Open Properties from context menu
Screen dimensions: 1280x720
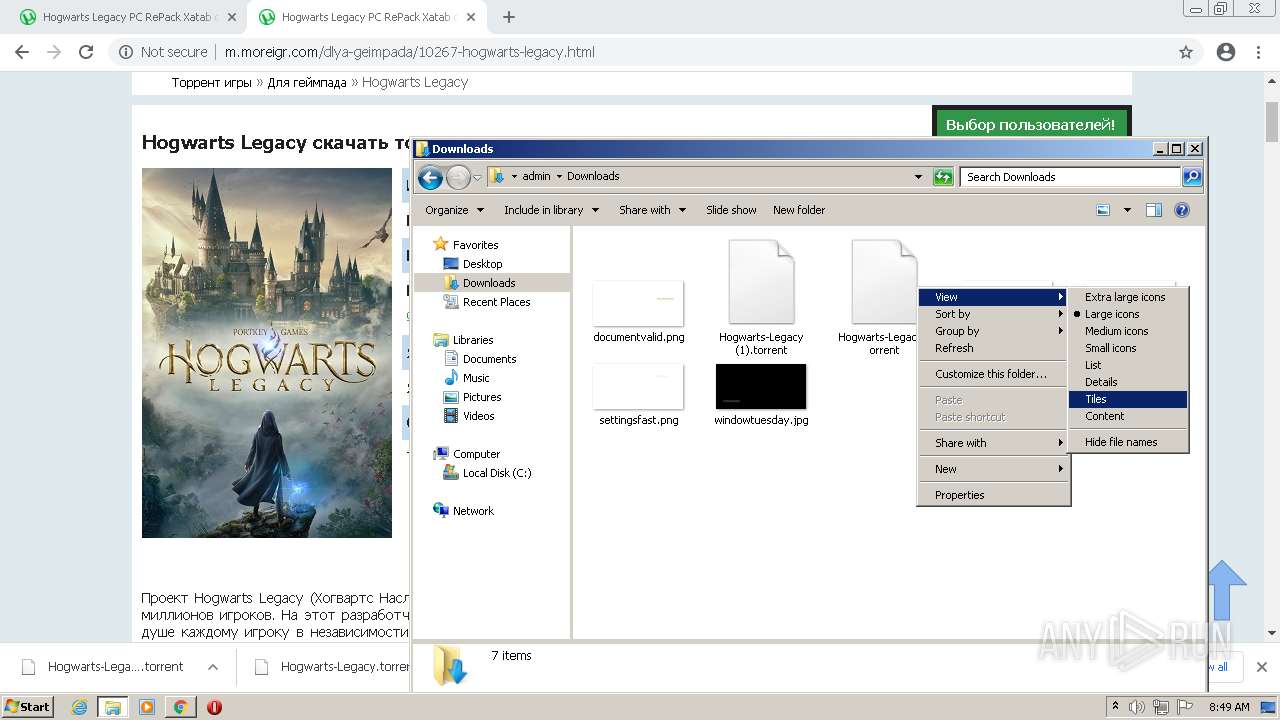994,495
